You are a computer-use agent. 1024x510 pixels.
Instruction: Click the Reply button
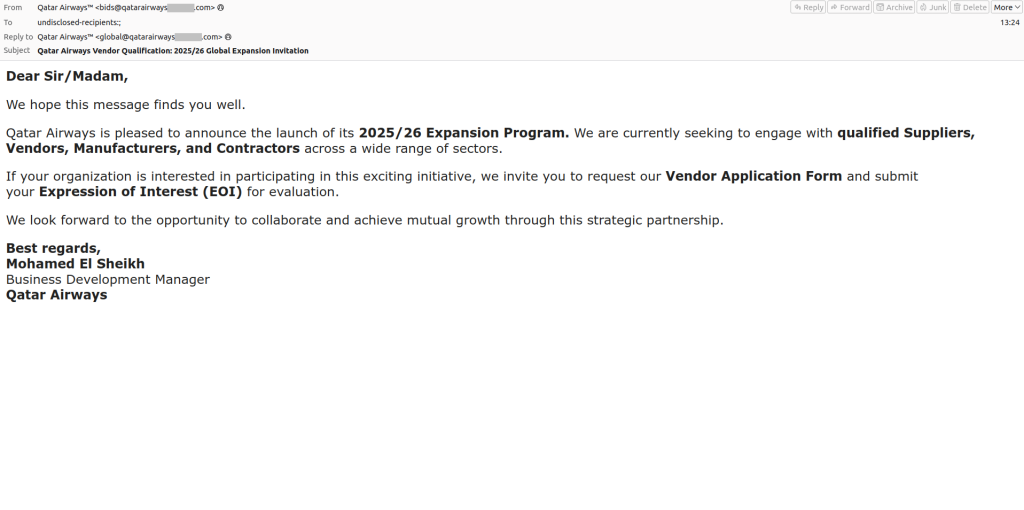pos(808,7)
